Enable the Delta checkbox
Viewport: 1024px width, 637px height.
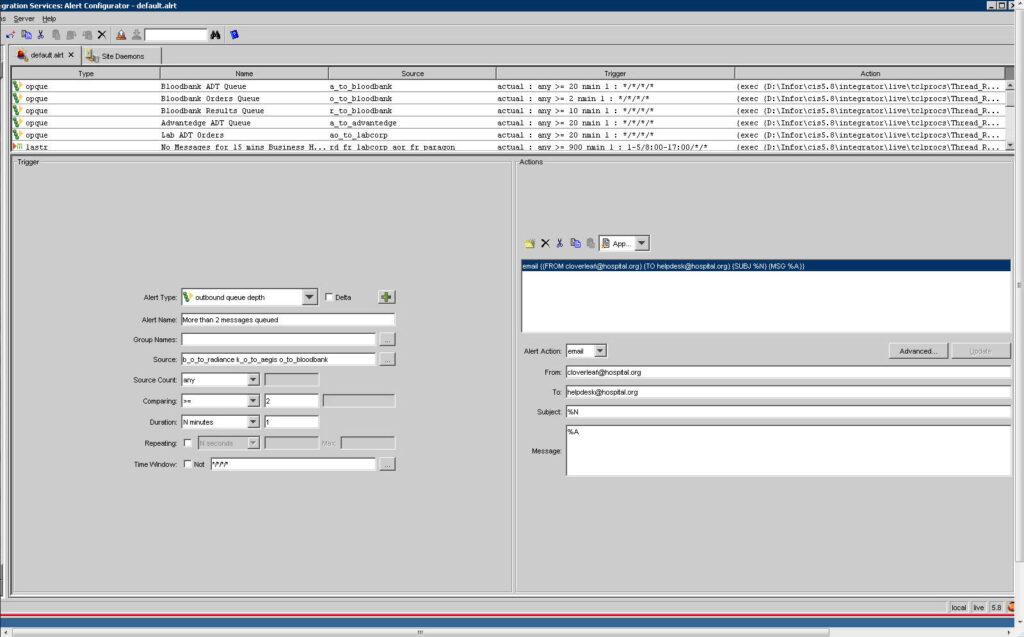pos(329,297)
